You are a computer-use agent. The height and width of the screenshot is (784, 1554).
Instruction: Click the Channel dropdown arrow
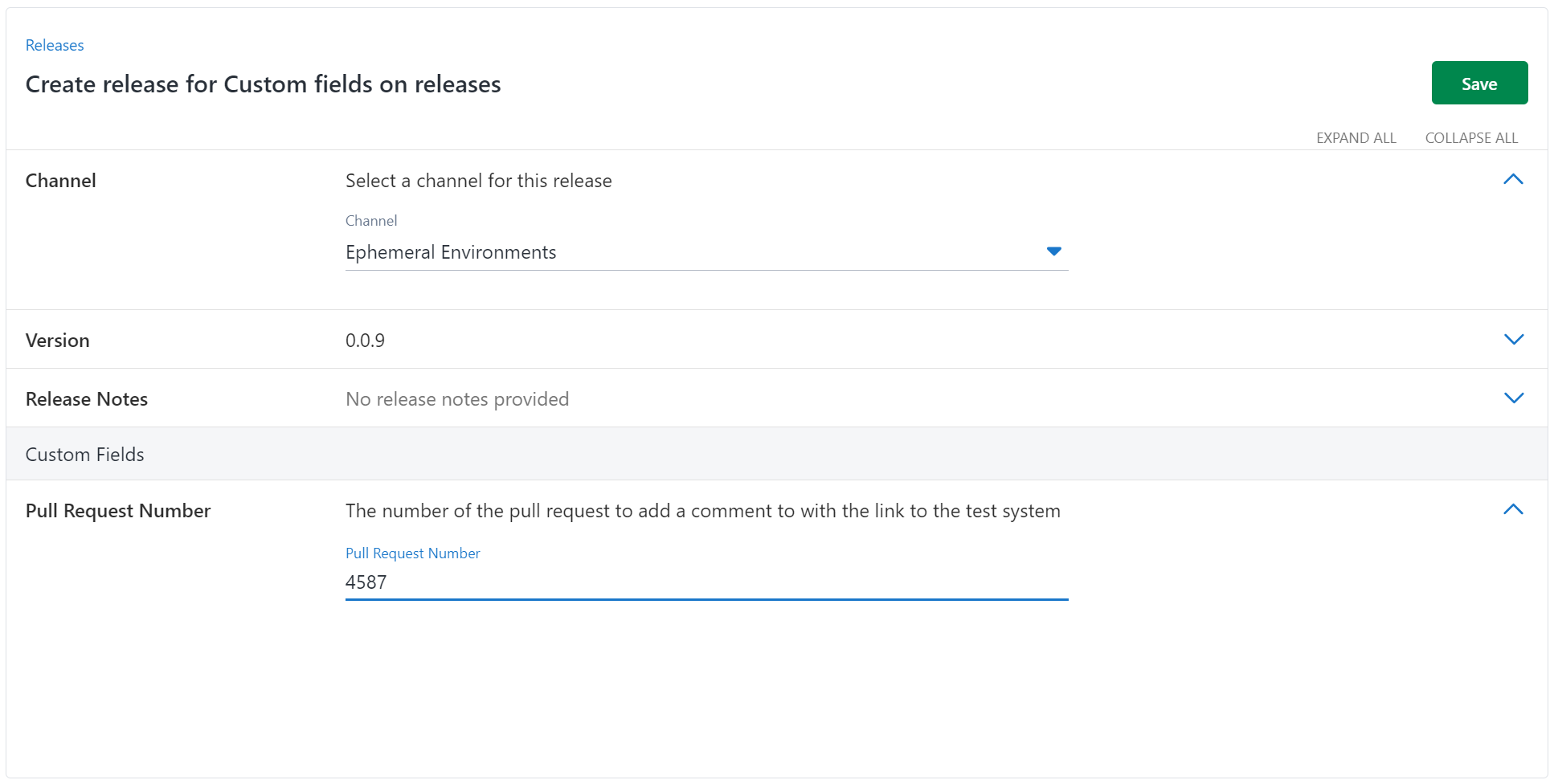click(1053, 252)
